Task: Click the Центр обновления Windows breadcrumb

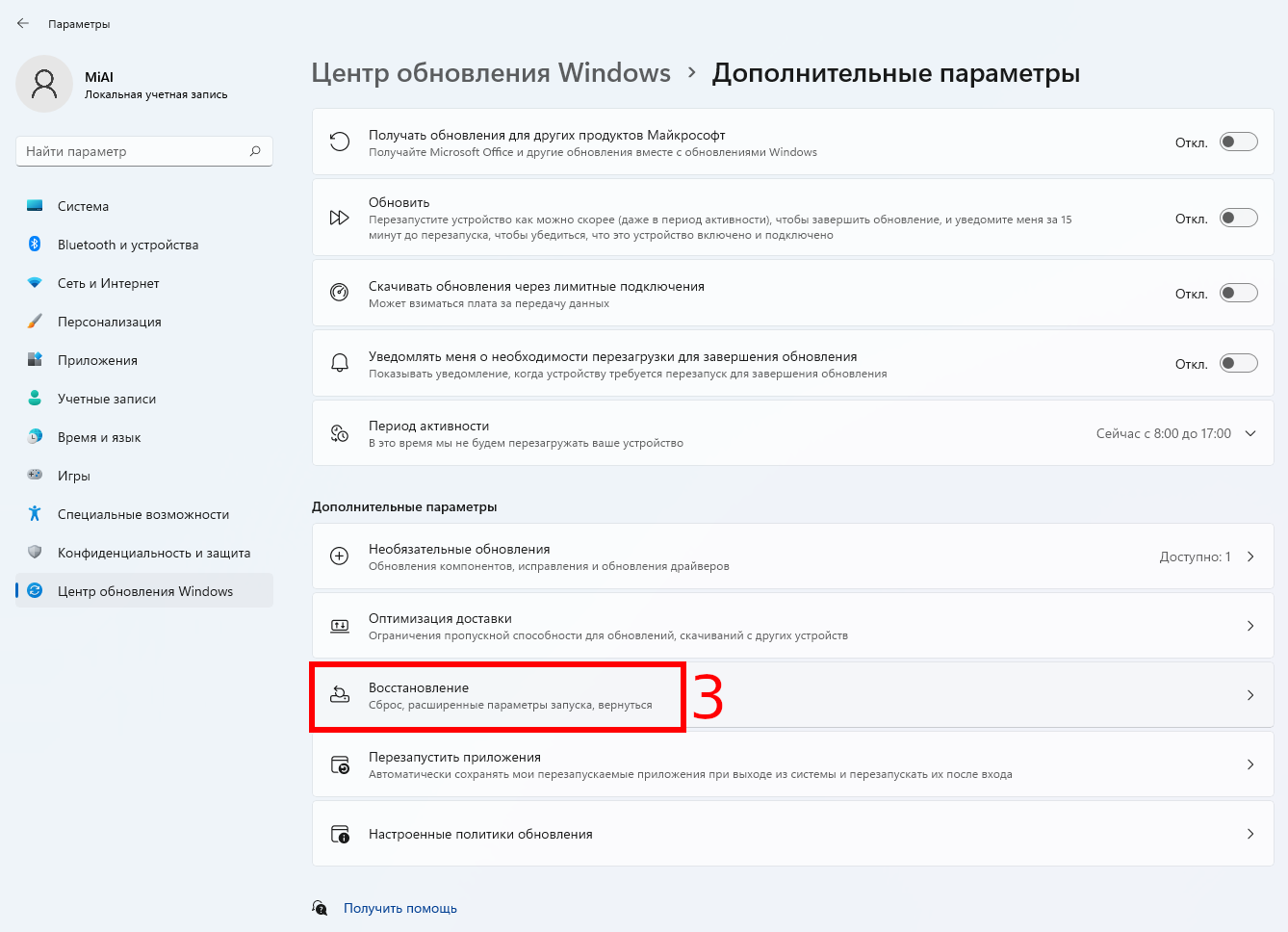Action: click(491, 73)
